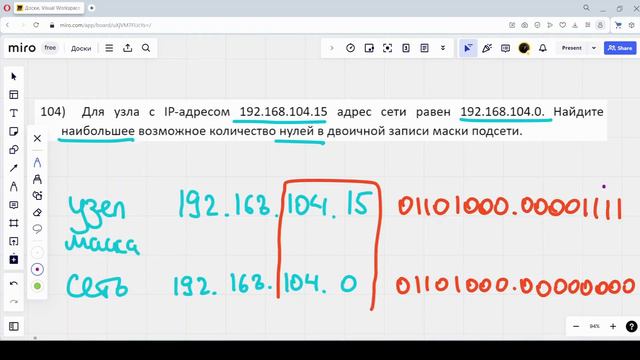
Task: Choose the pen drawing mode in sub-toolbar
Action: pyautogui.click(x=37, y=162)
